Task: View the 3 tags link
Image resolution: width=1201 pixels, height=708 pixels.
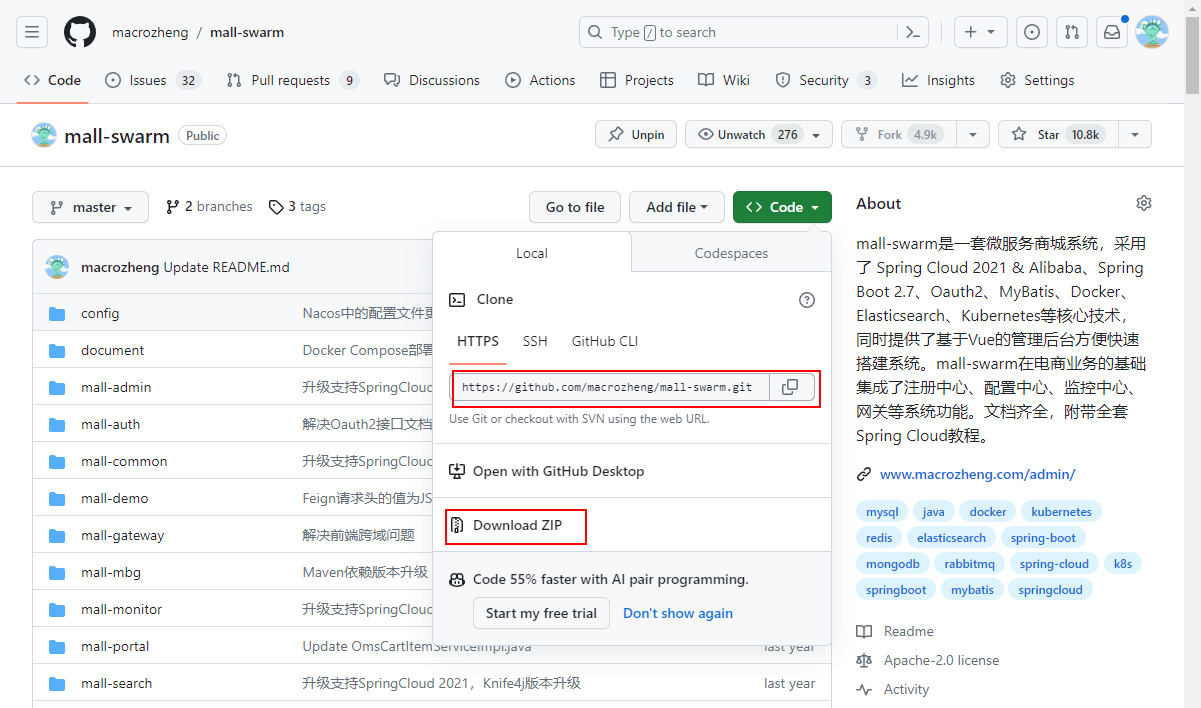Action: click(297, 206)
